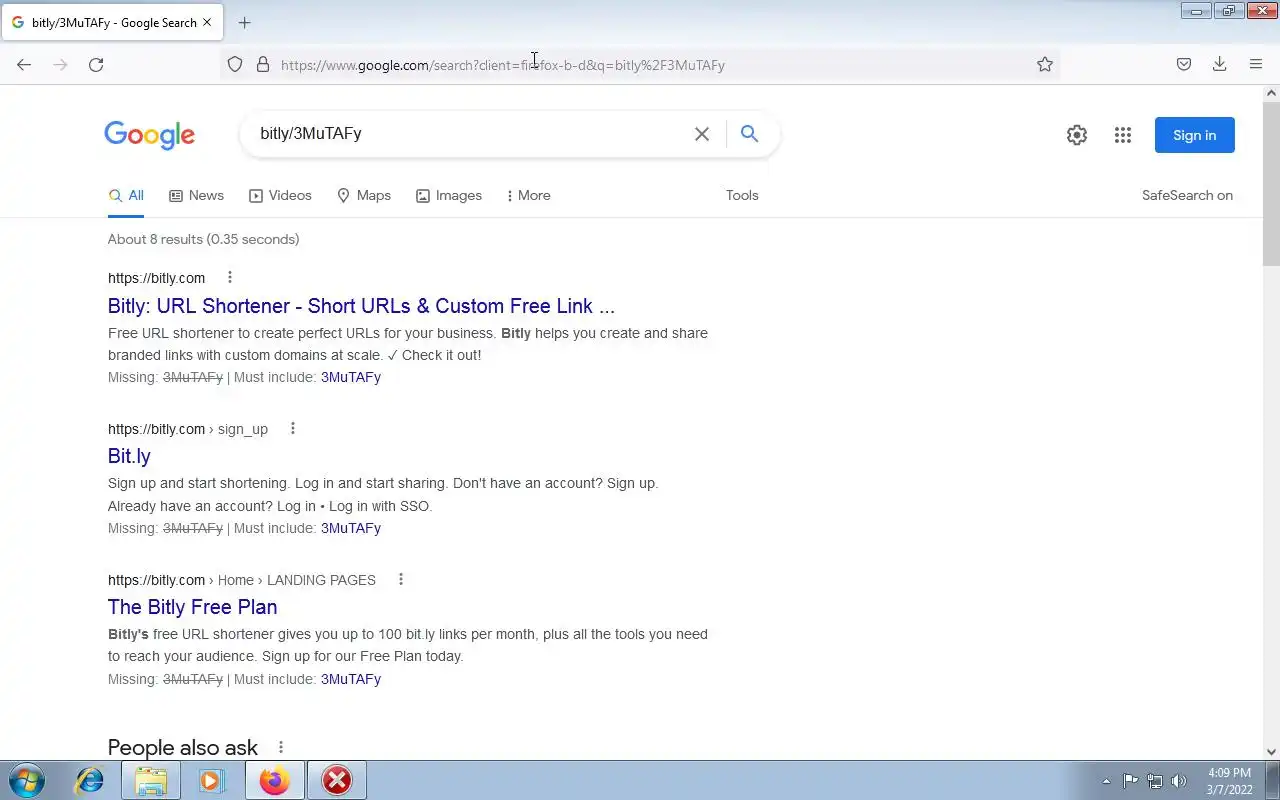Click Must include 3MuTAFy under Free Plan result
Viewport: 1280px width, 800px height.
(351, 679)
